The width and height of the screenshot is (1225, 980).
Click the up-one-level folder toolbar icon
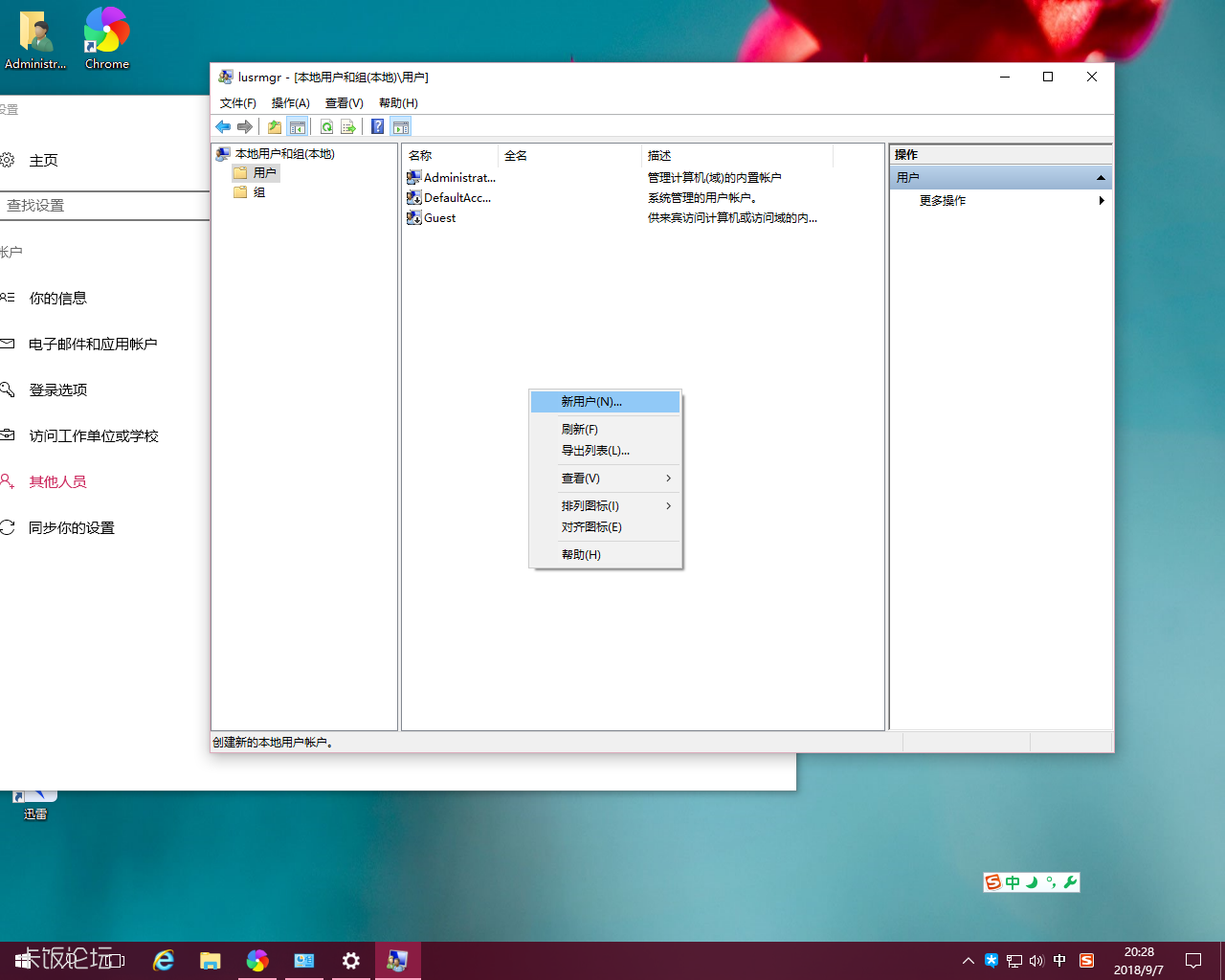pyautogui.click(x=275, y=126)
